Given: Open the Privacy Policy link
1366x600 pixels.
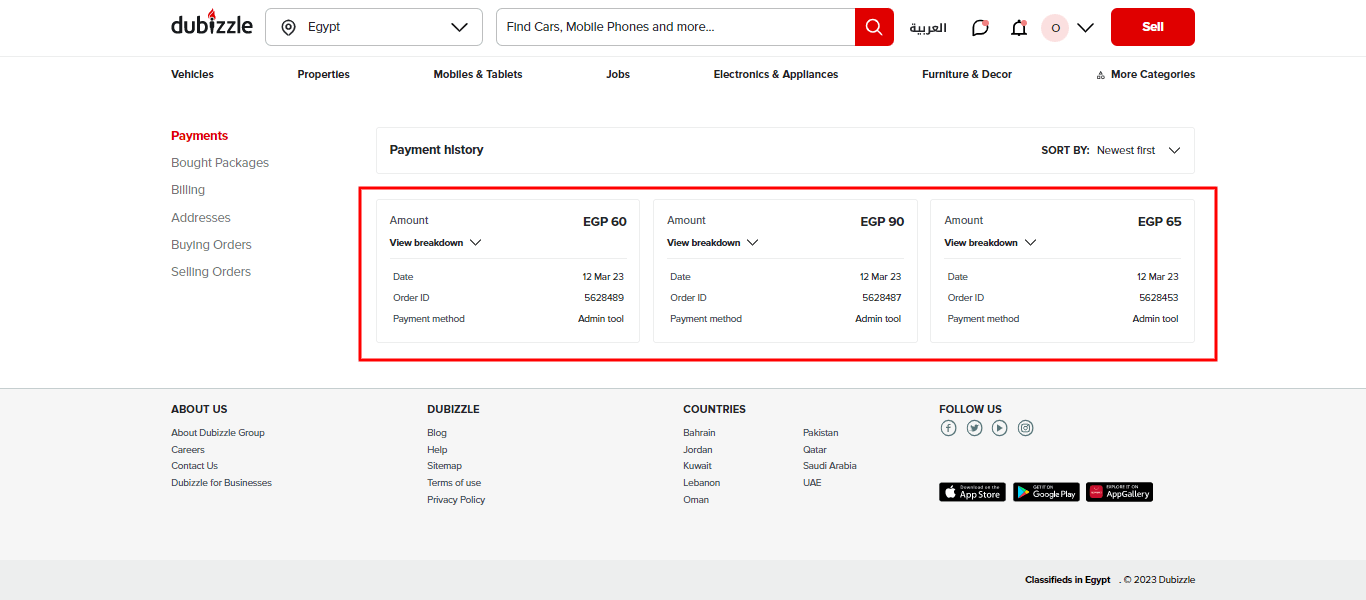Looking at the screenshot, I should click(x=456, y=499).
